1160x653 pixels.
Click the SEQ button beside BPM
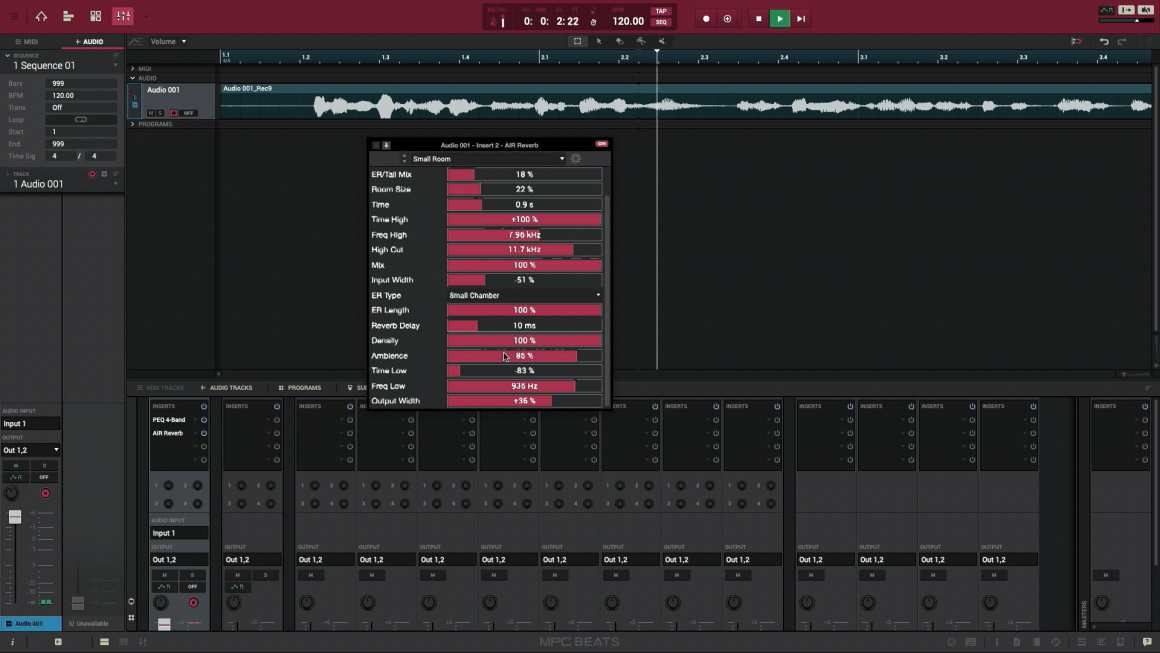661,22
